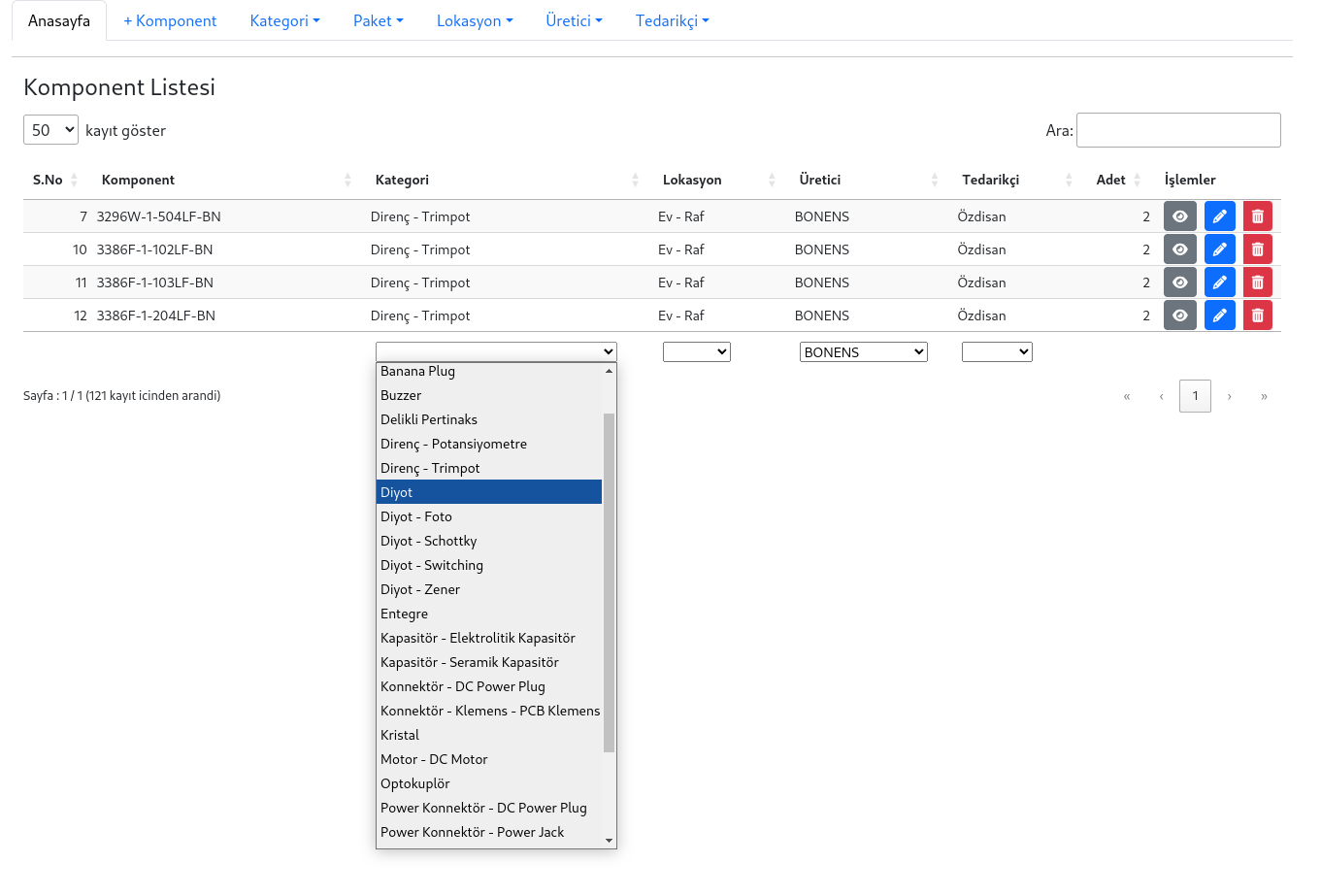The width and height of the screenshot is (1321, 896).
Task: Focus the Ara search field
Action: (1178, 130)
